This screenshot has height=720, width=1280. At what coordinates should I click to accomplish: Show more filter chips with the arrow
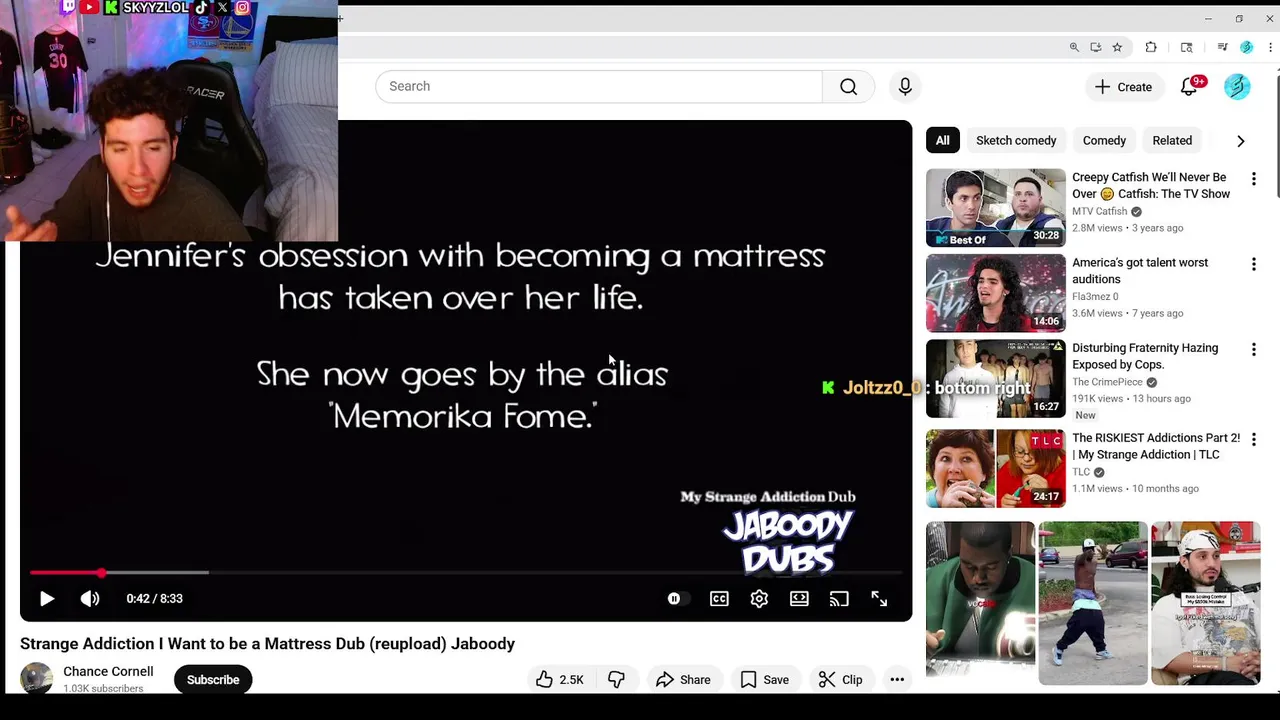1241,141
